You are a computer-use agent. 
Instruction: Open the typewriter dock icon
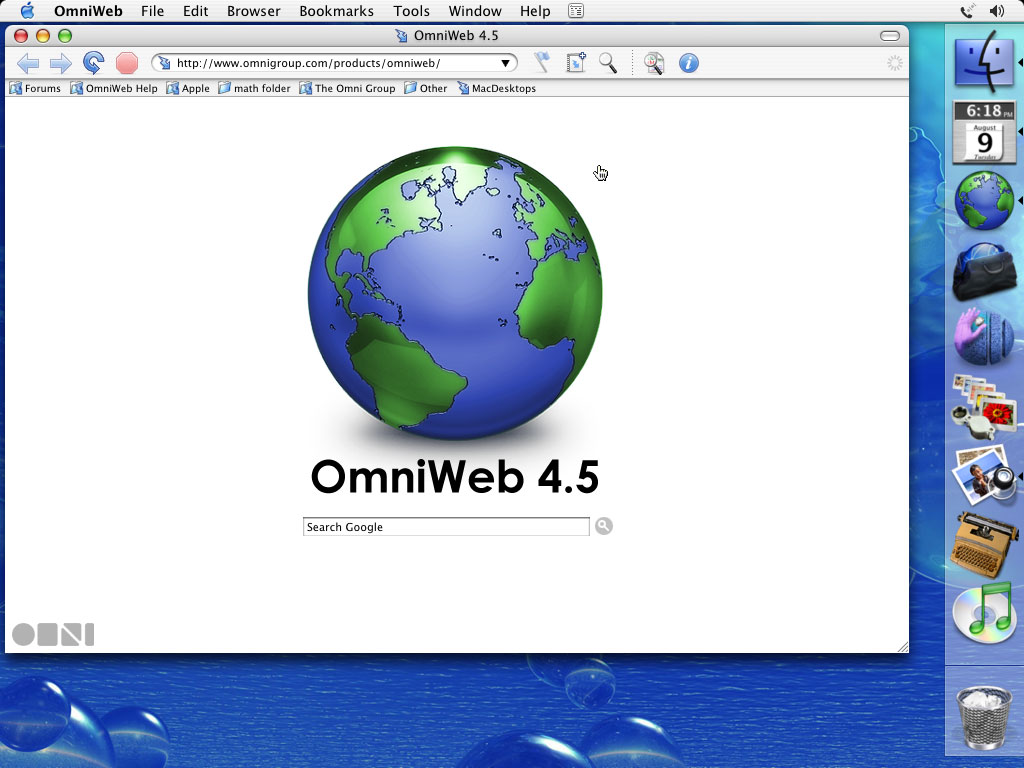[984, 545]
